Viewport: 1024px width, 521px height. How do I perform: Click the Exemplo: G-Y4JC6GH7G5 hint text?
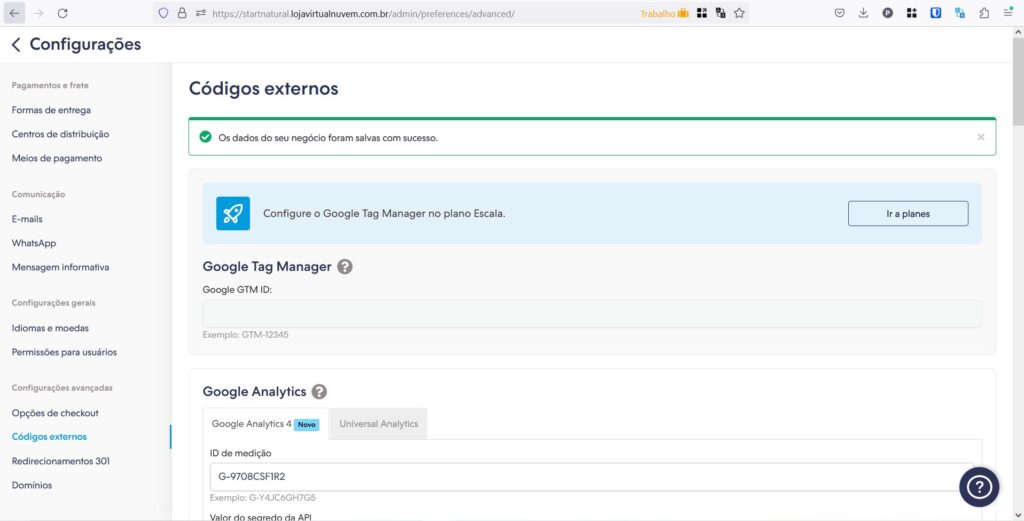[x=263, y=498]
